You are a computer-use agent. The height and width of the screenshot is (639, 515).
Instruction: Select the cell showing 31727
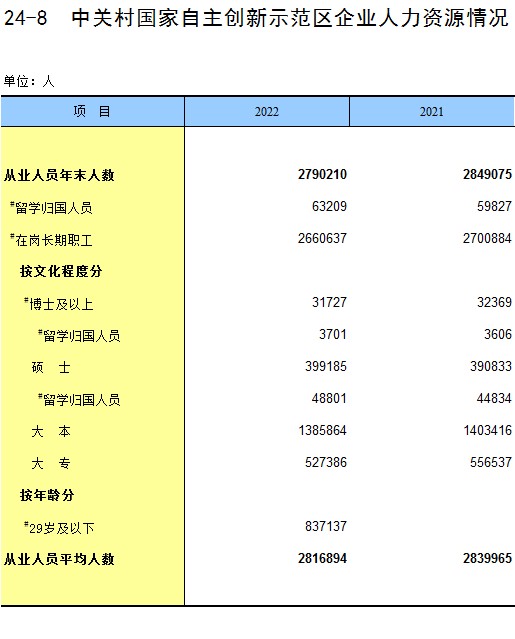329,302
